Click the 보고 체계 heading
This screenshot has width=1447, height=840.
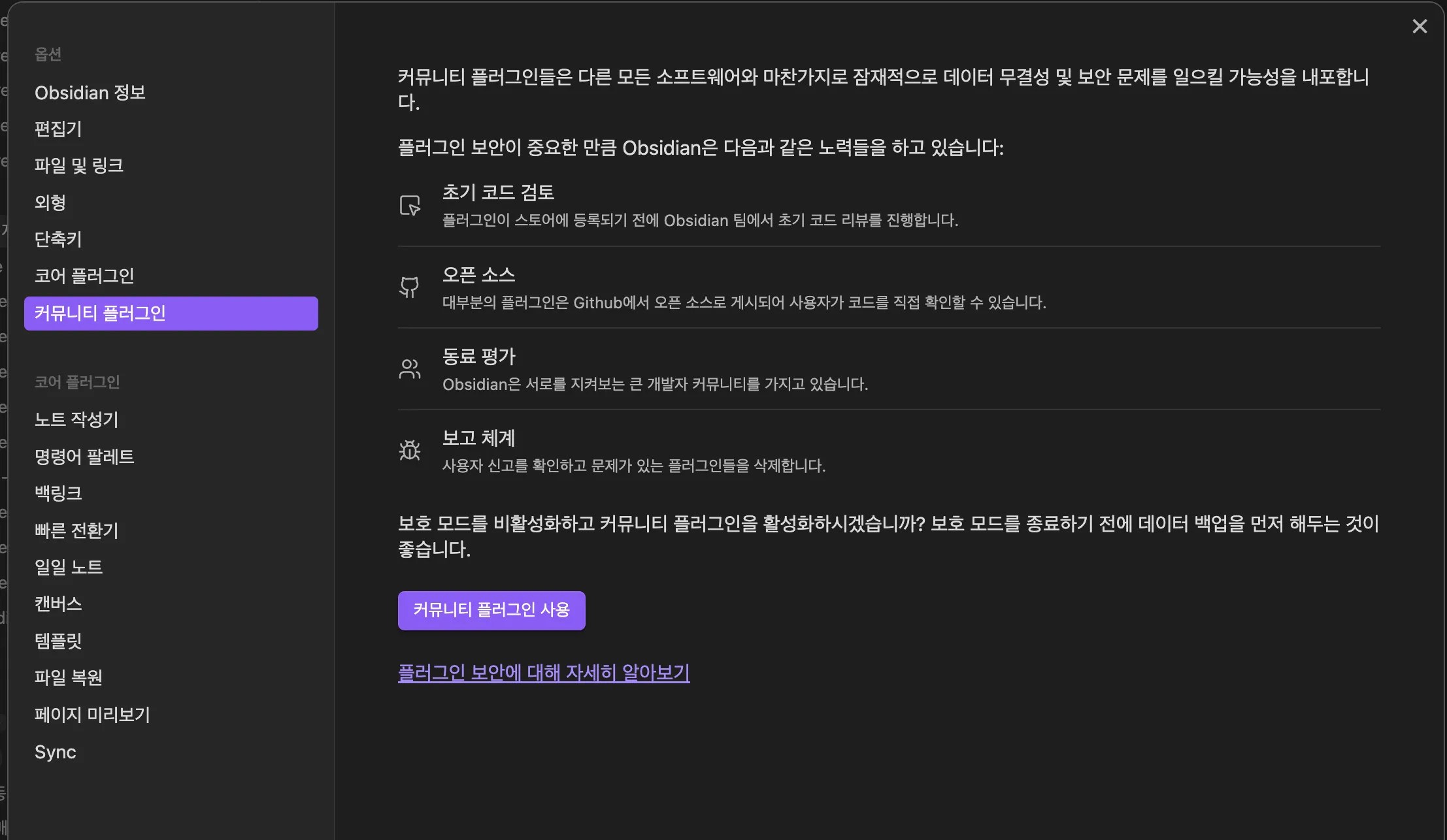[x=479, y=438]
